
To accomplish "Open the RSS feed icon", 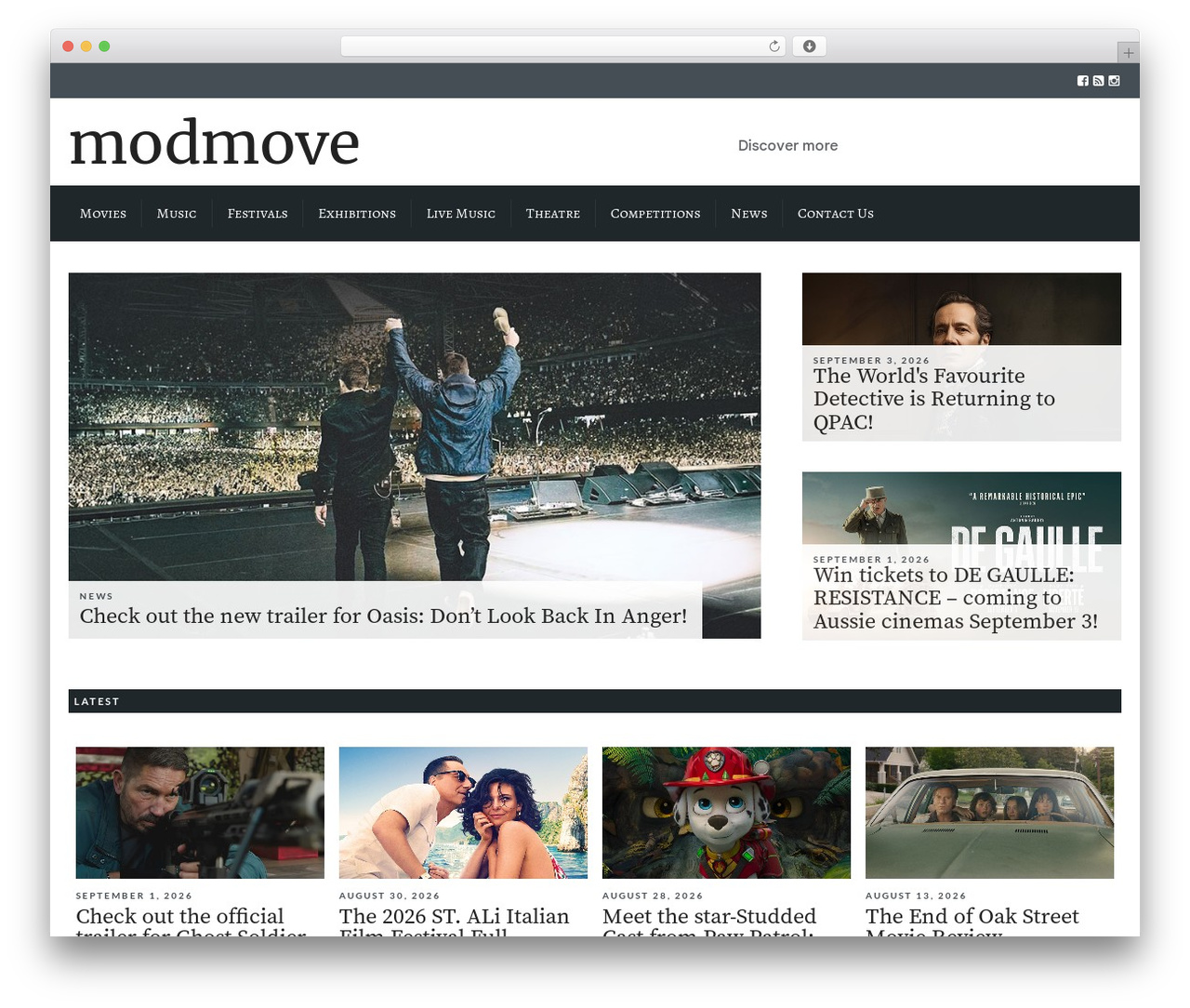I will 1098,81.
